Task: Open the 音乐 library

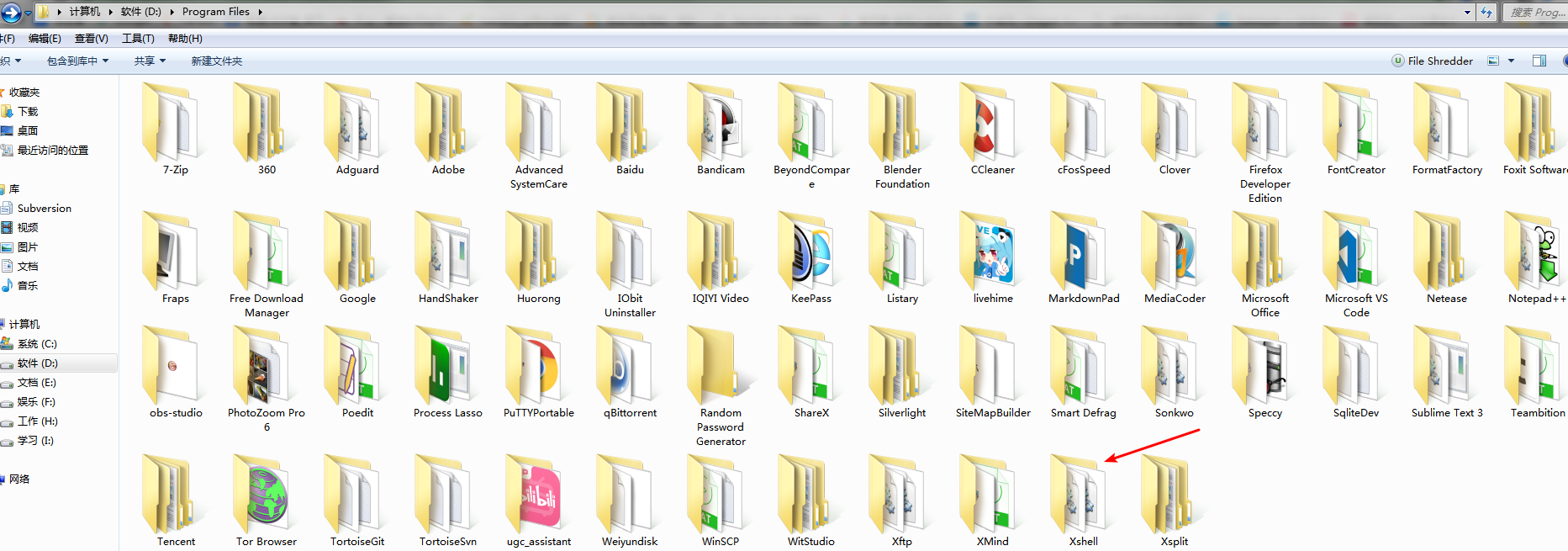Action: point(28,286)
